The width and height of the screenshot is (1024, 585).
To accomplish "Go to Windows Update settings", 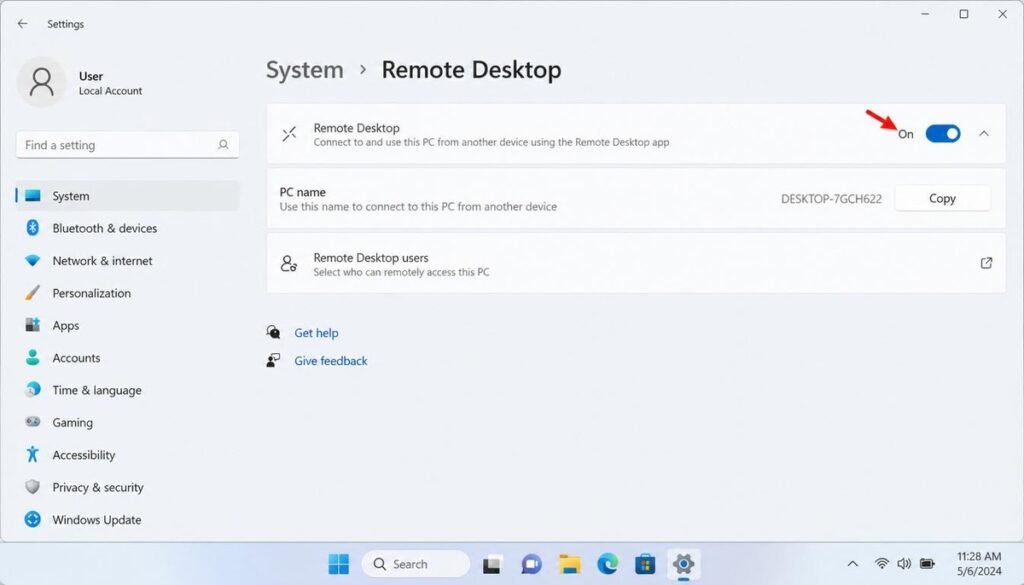I will 128,520.
